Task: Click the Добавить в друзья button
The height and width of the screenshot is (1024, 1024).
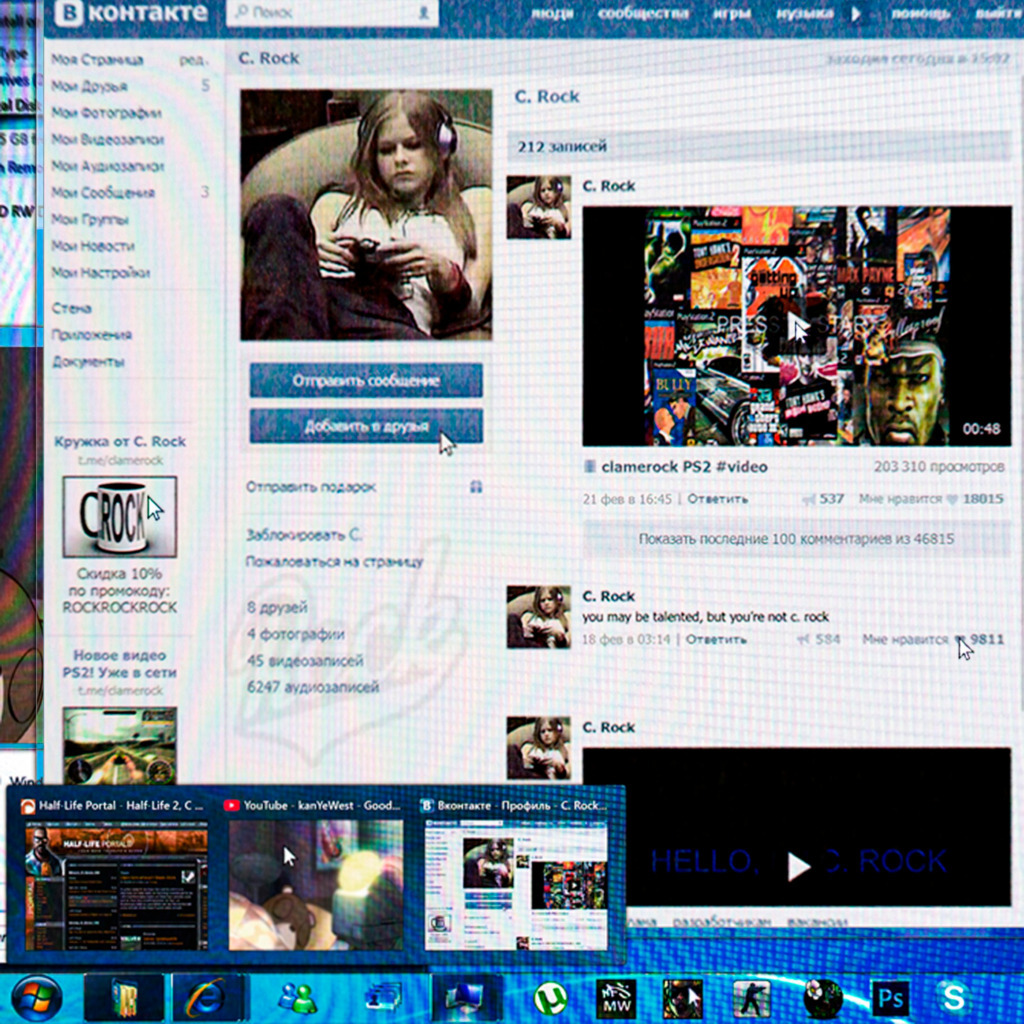Action: coord(366,426)
